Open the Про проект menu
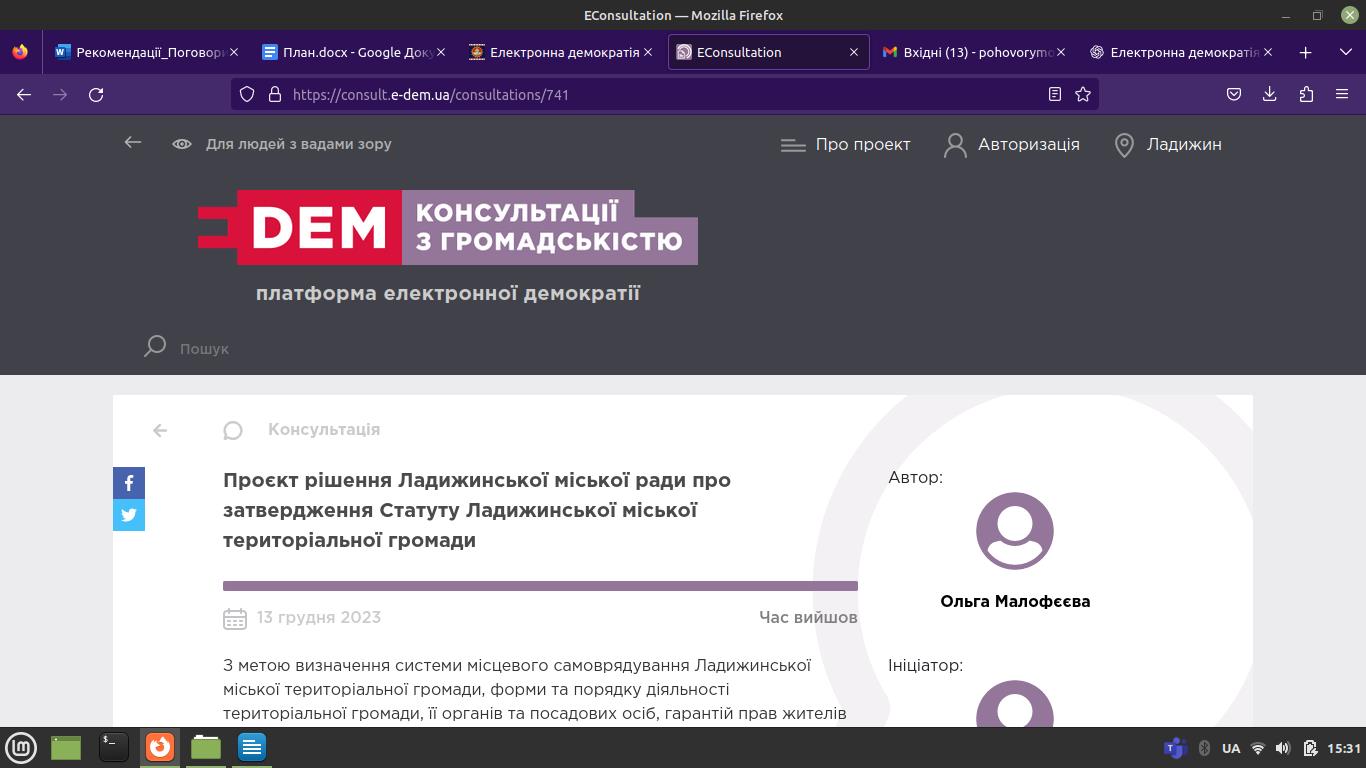1366x768 pixels. click(x=863, y=144)
